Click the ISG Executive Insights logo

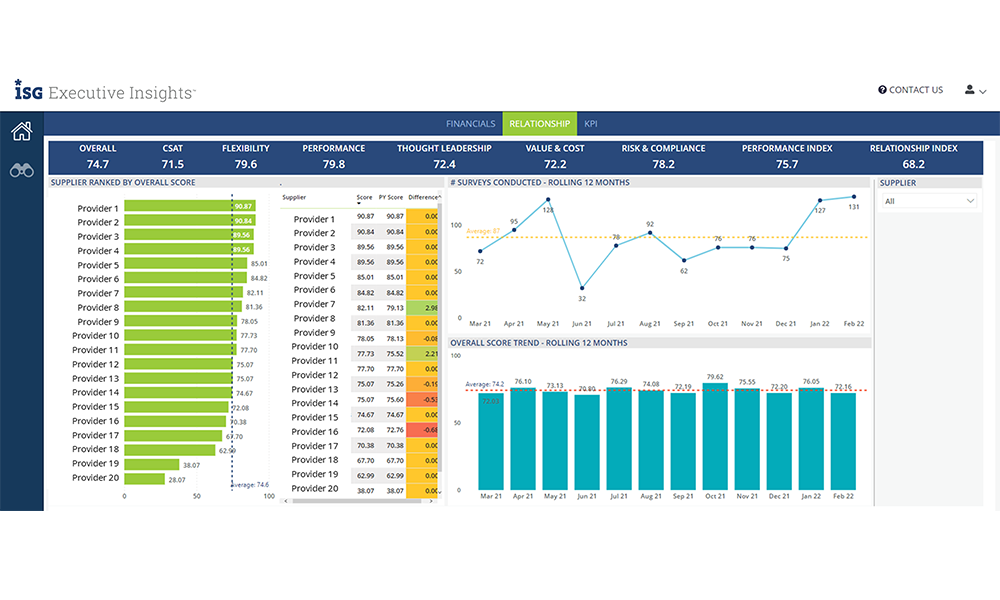(x=105, y=91)
